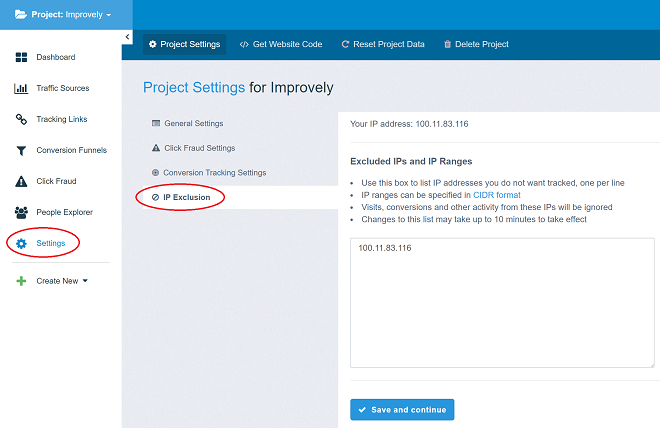The image size is (660, 428).
Task: Click the Settings gear icon in sidebar
Action: click(x=21, y=243)
